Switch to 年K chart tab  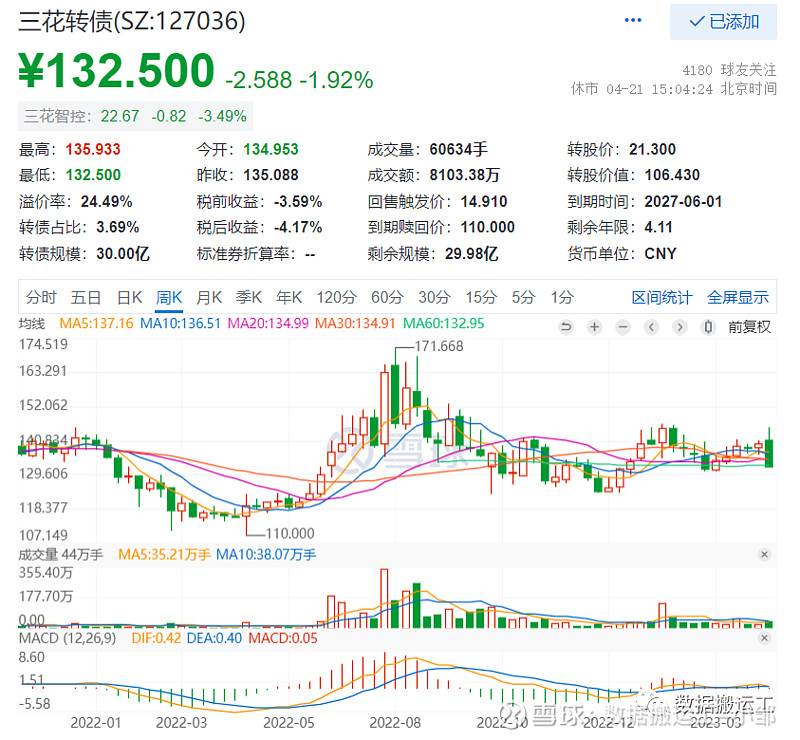click(289, 297)
